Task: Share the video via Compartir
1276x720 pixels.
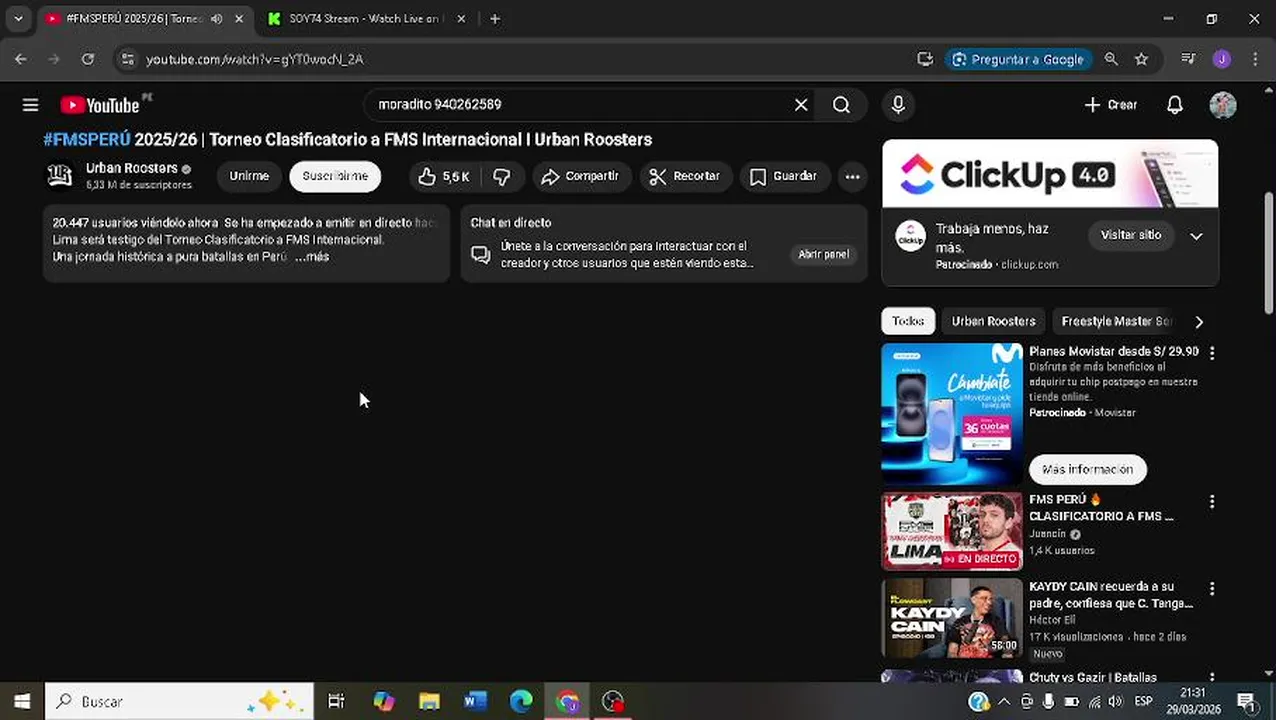Action: (x=580, y=176)
